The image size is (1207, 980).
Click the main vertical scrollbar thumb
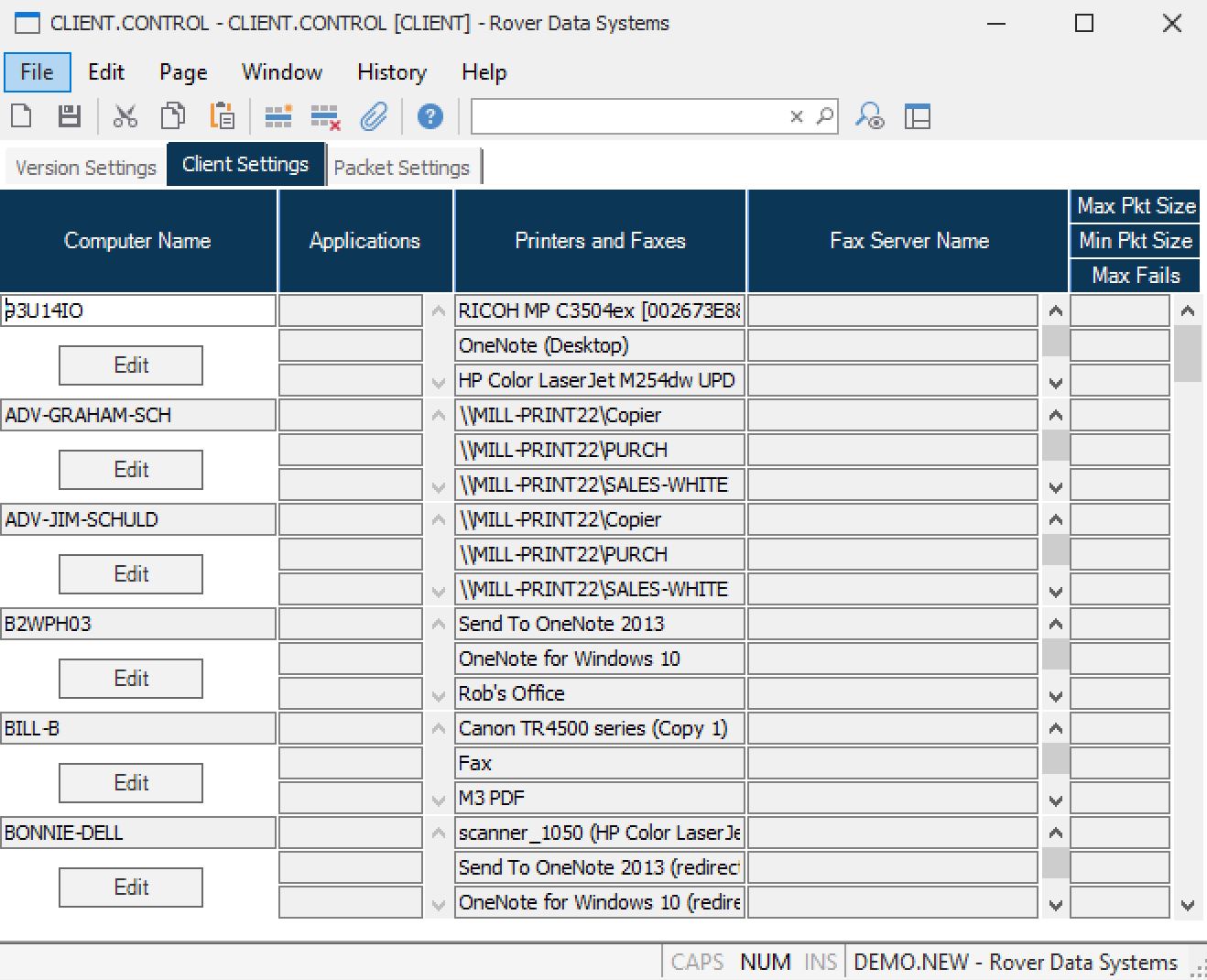pyautogui.click(x=1188, y=353)
